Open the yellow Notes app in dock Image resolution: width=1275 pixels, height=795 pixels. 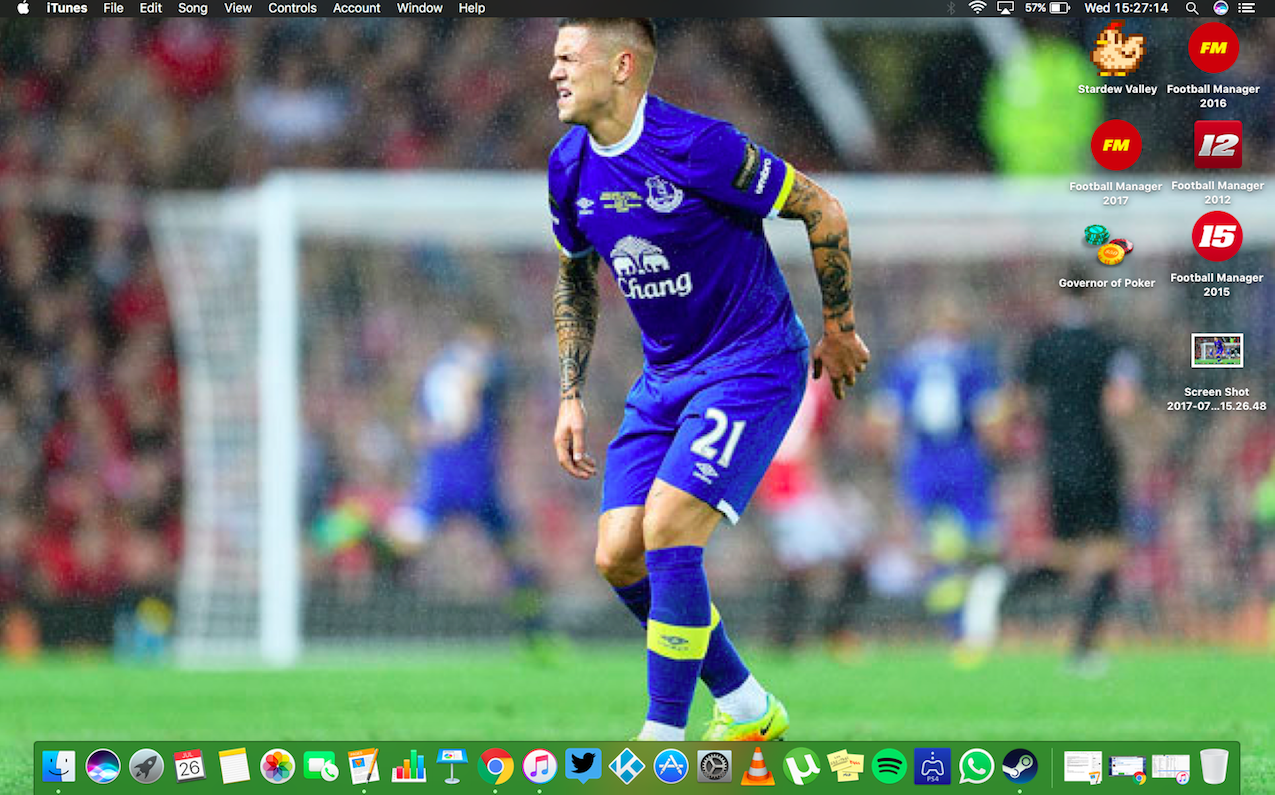tap(233, 767)
